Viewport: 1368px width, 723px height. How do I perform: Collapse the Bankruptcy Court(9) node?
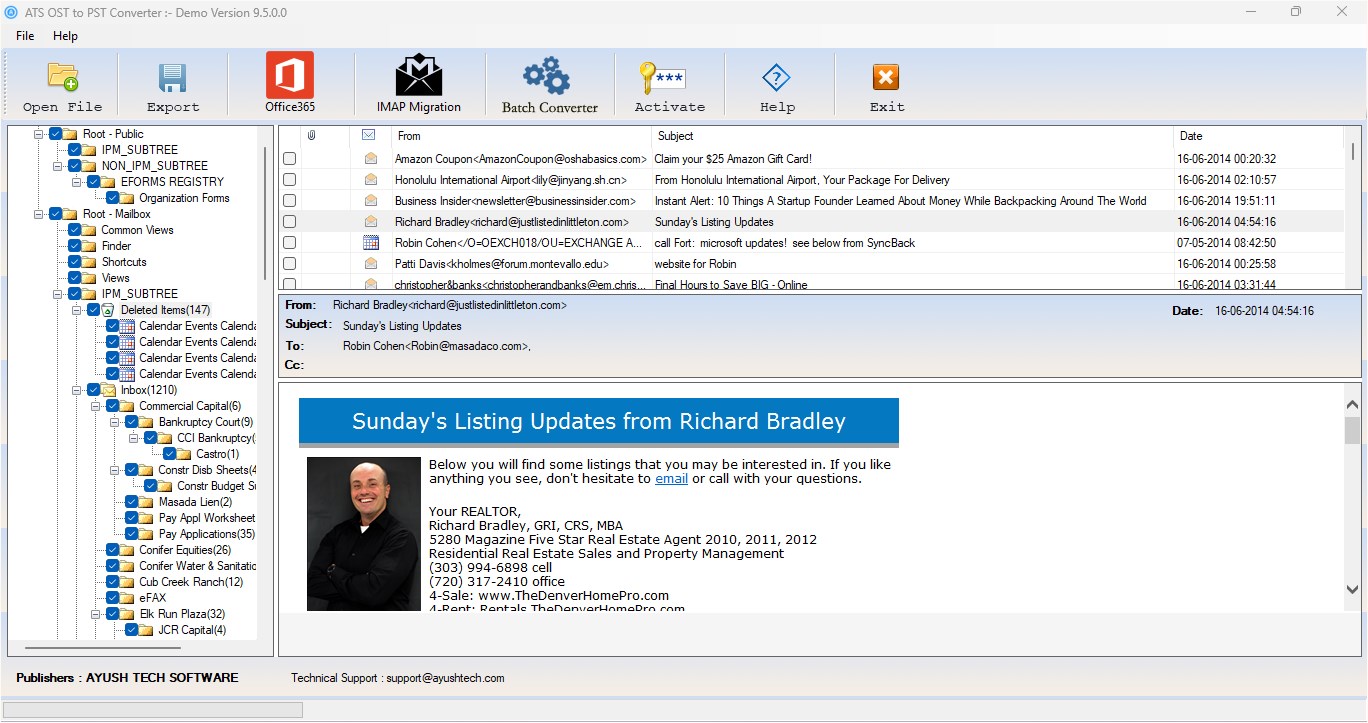[114, 422]
